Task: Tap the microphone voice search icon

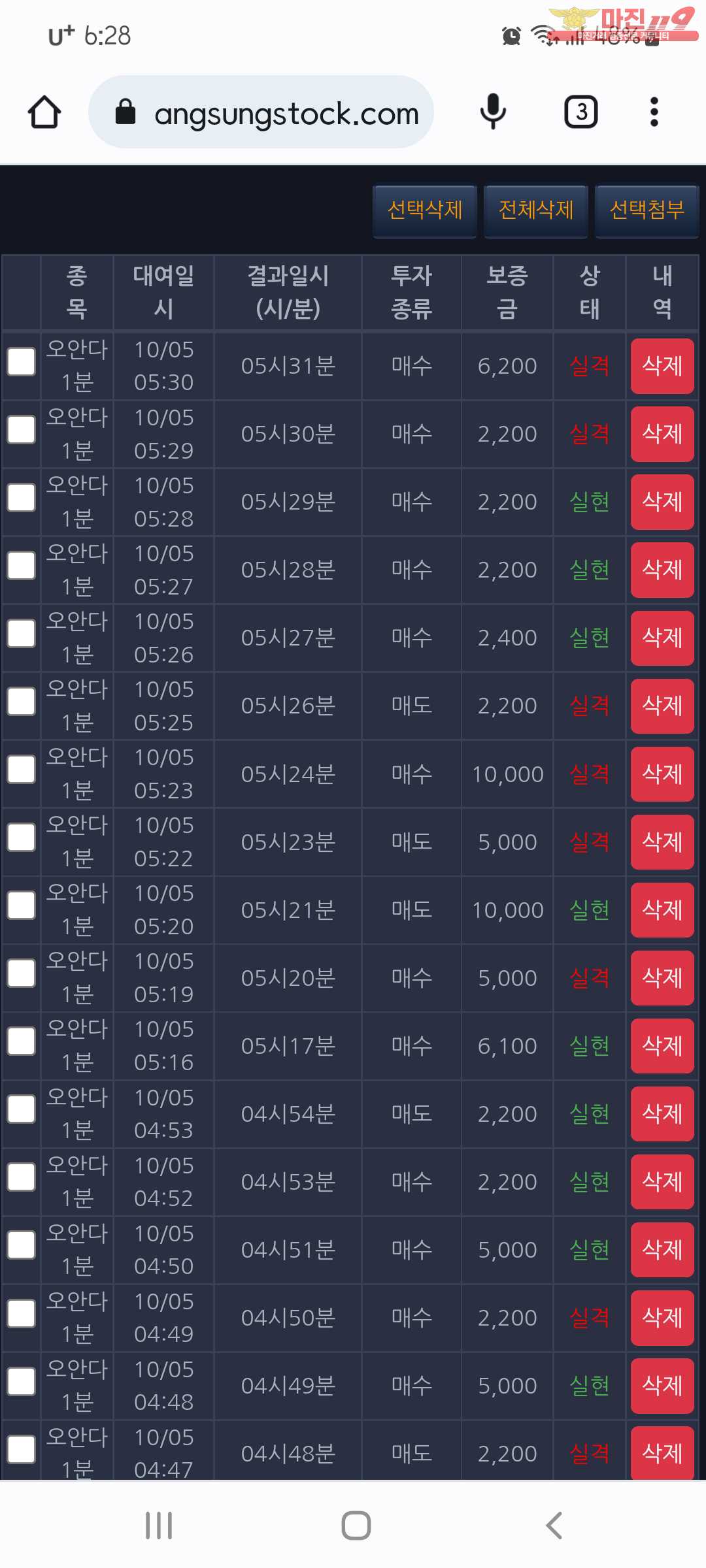Action: pos(493,112)
